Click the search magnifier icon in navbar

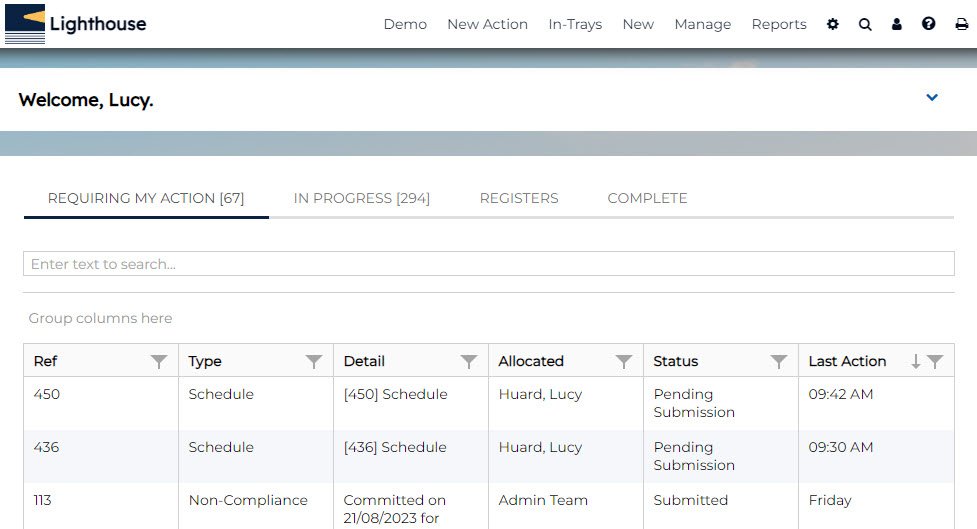(x=865, y=24)
